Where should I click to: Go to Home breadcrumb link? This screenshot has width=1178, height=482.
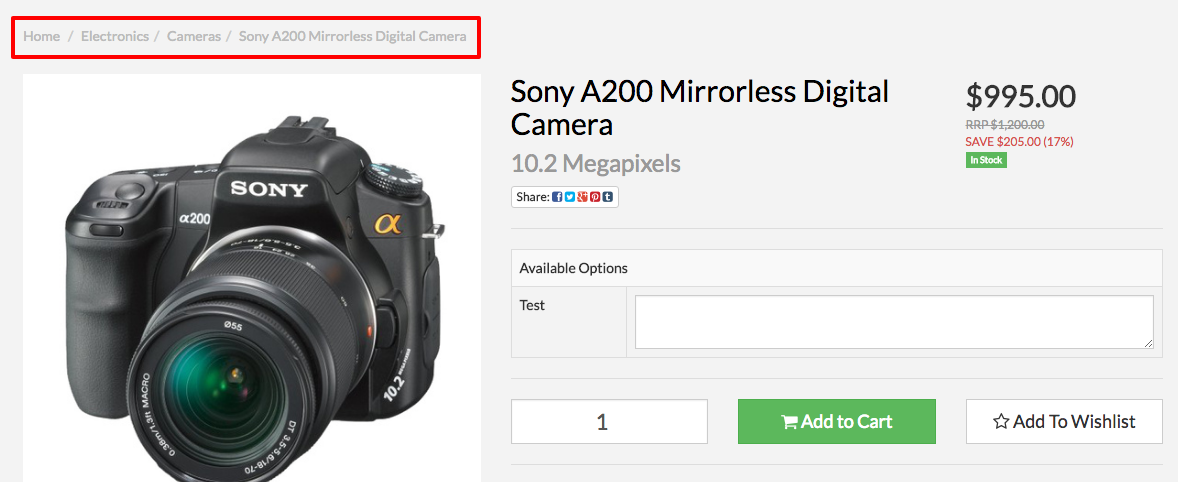[41, 36]
